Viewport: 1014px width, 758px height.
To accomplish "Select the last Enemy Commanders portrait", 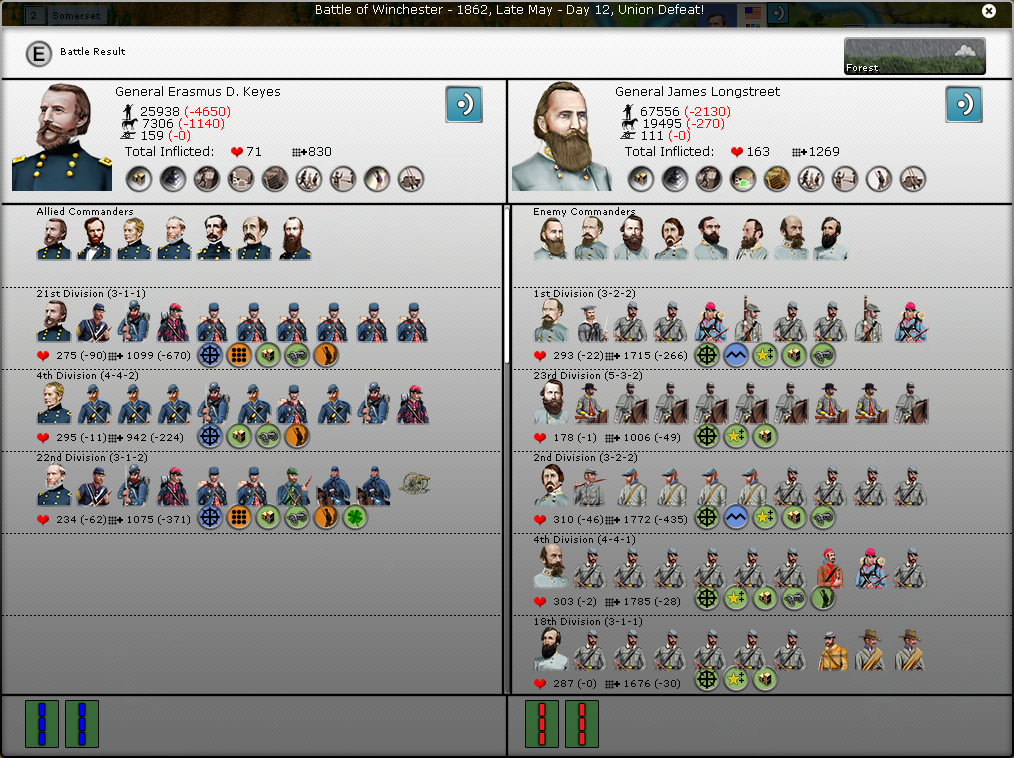I will click(830, 239).
